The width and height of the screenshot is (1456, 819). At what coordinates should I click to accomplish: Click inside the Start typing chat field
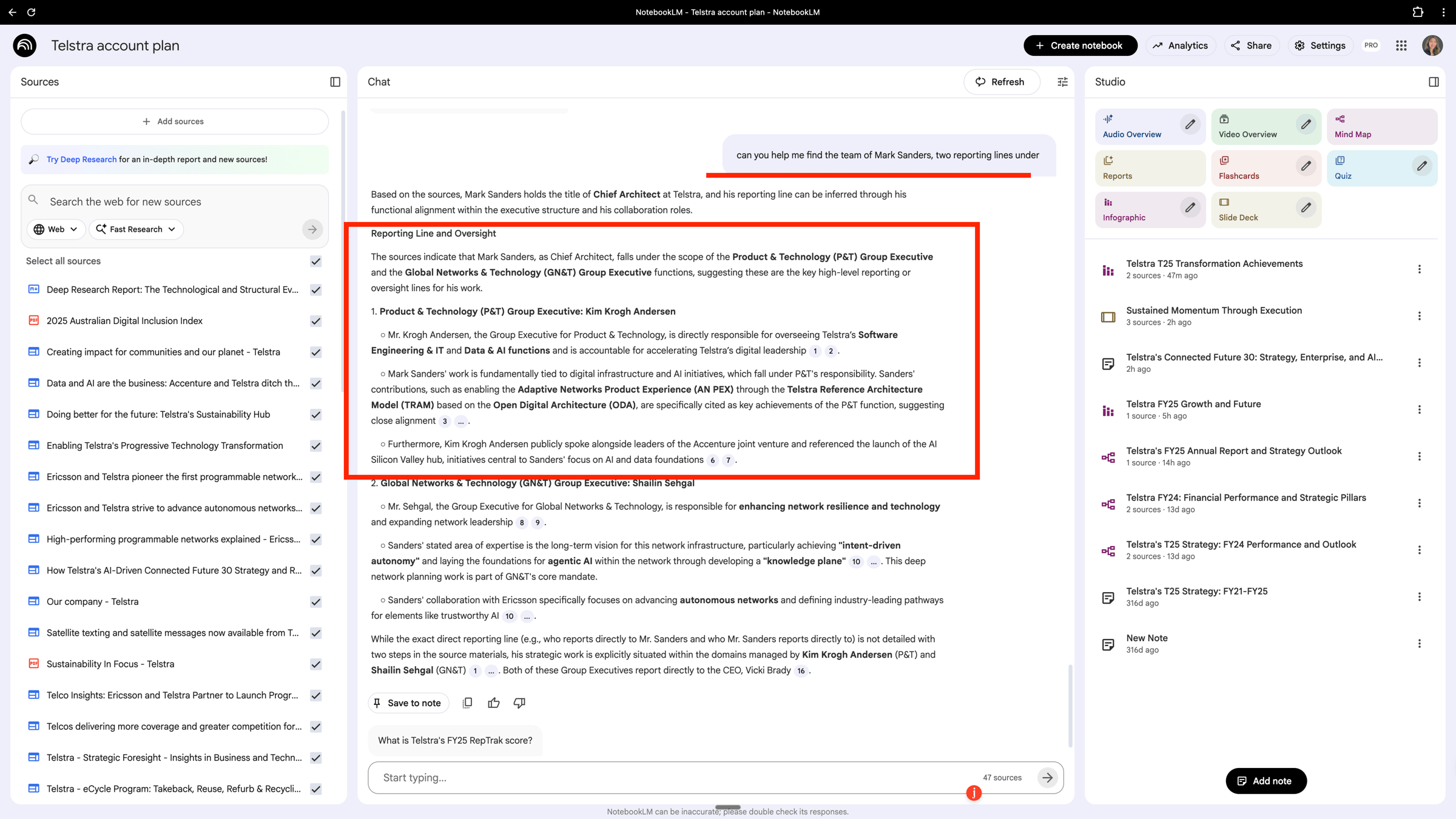607,777
